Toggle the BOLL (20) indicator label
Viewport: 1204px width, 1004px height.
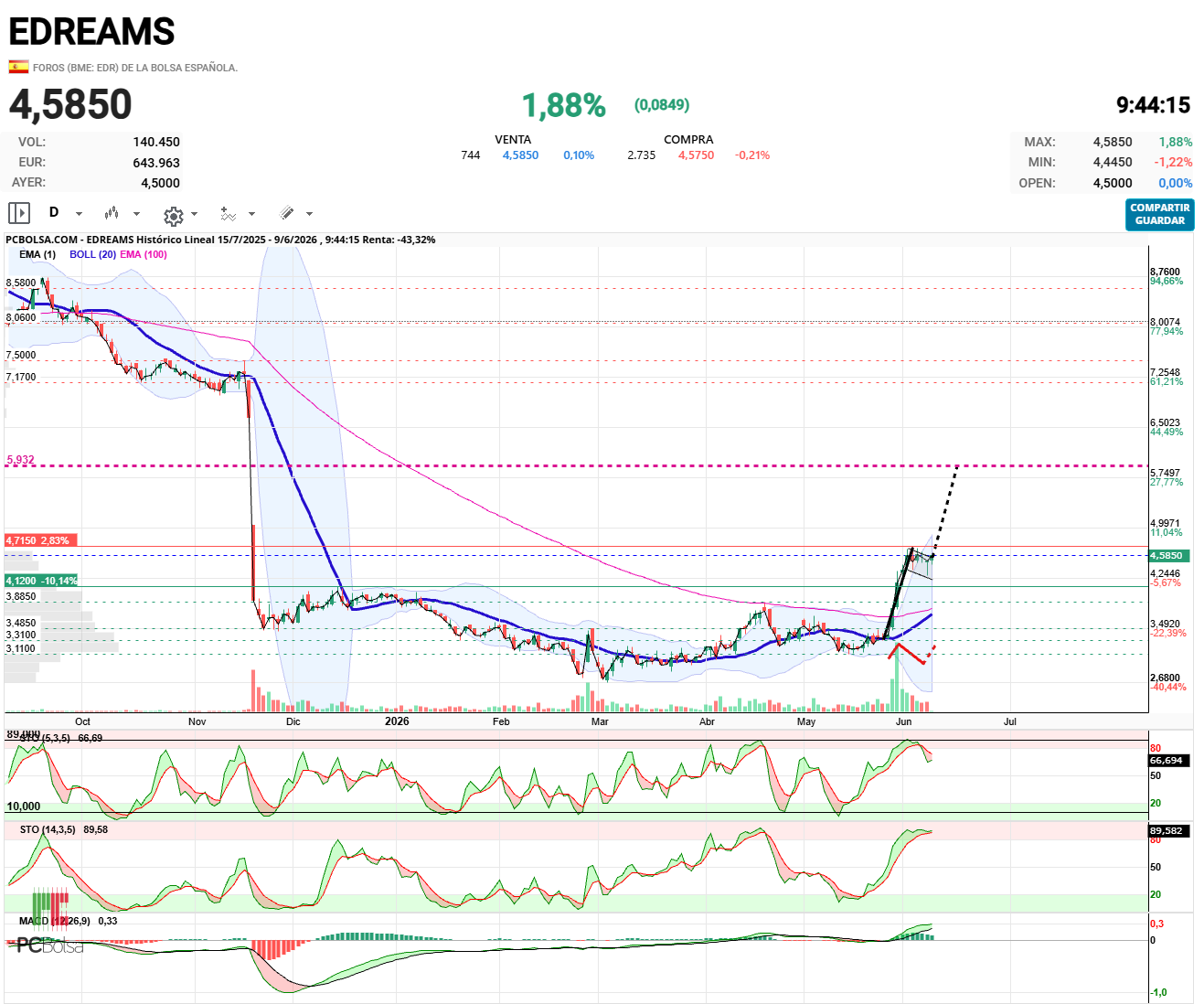[92, 254]
